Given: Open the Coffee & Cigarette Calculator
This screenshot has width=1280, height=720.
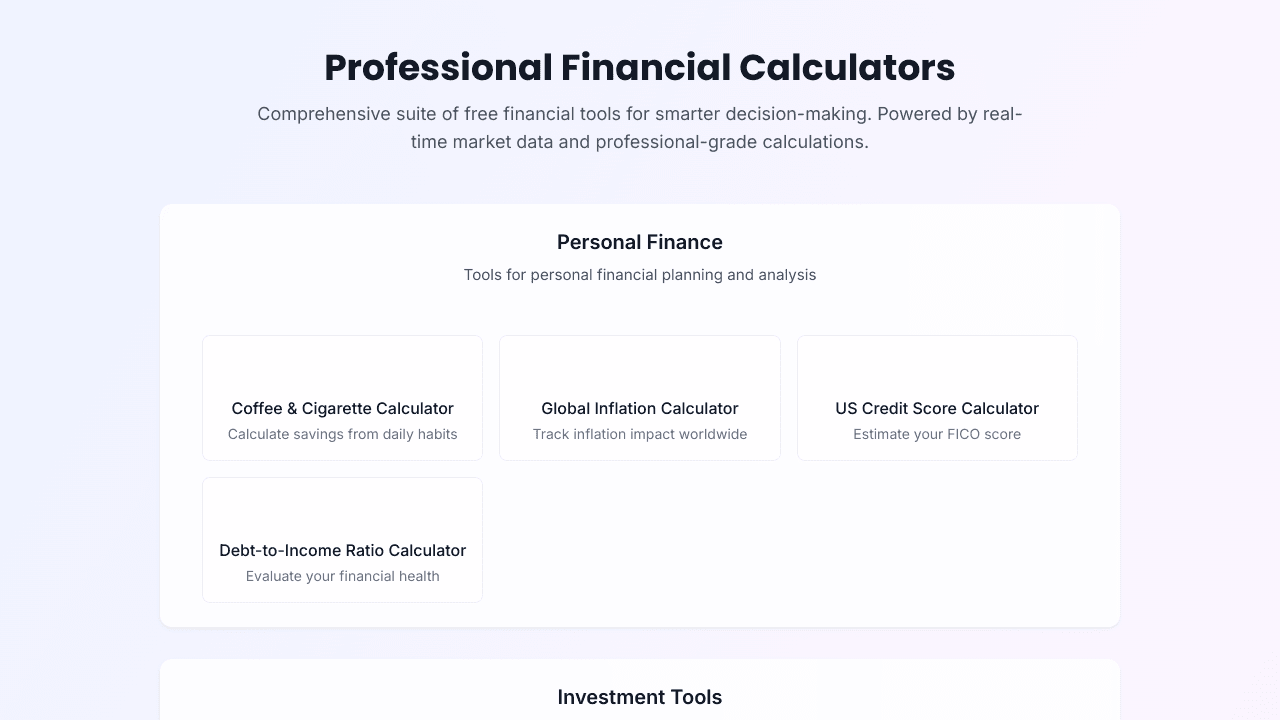Looking at the screenshot, I should 342,397.
